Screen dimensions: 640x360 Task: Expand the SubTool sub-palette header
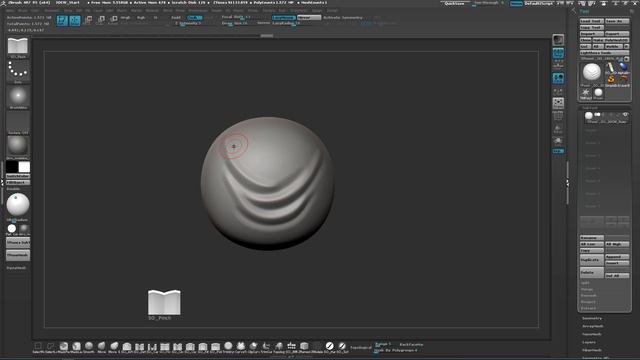point(590,108)
